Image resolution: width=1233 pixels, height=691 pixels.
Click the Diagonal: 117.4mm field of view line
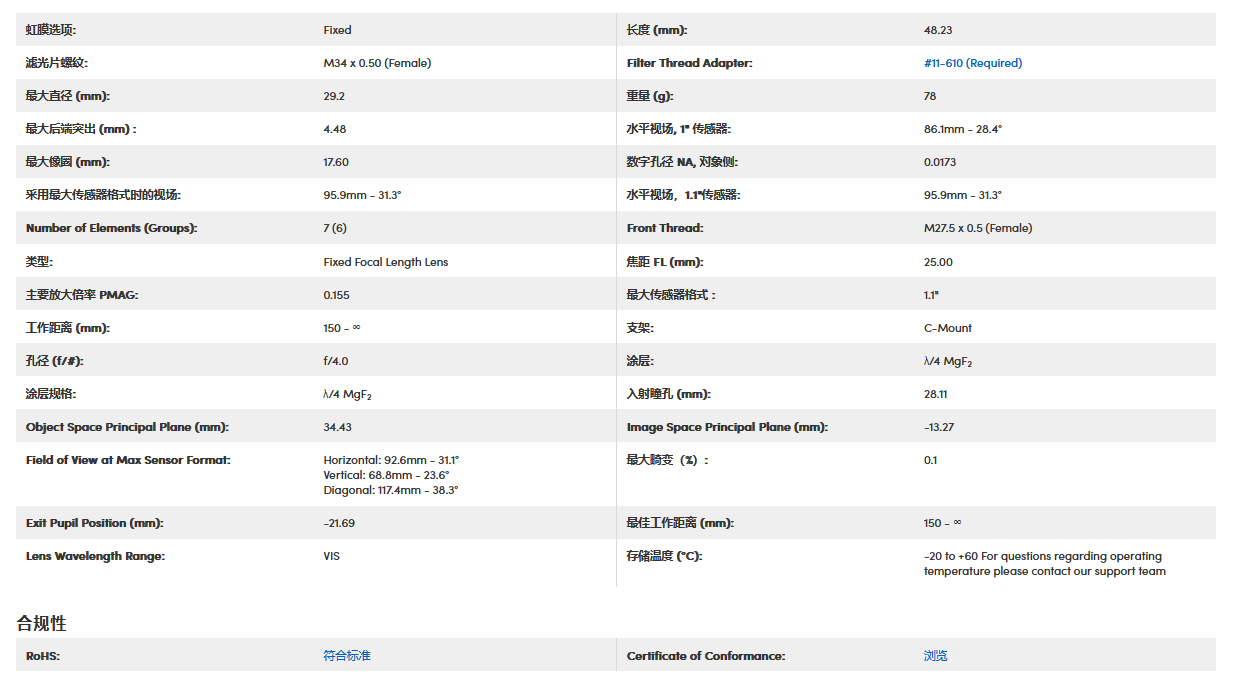click(390, 490)
